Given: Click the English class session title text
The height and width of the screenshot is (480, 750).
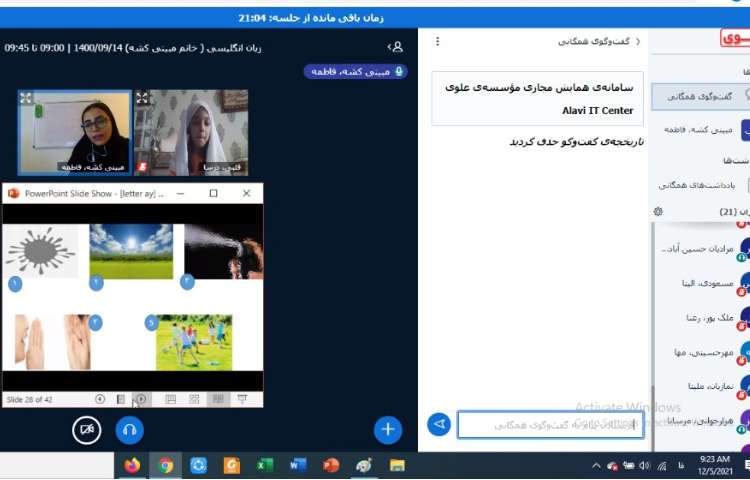Looking at the screenshot, I should (x=133, y=48).
